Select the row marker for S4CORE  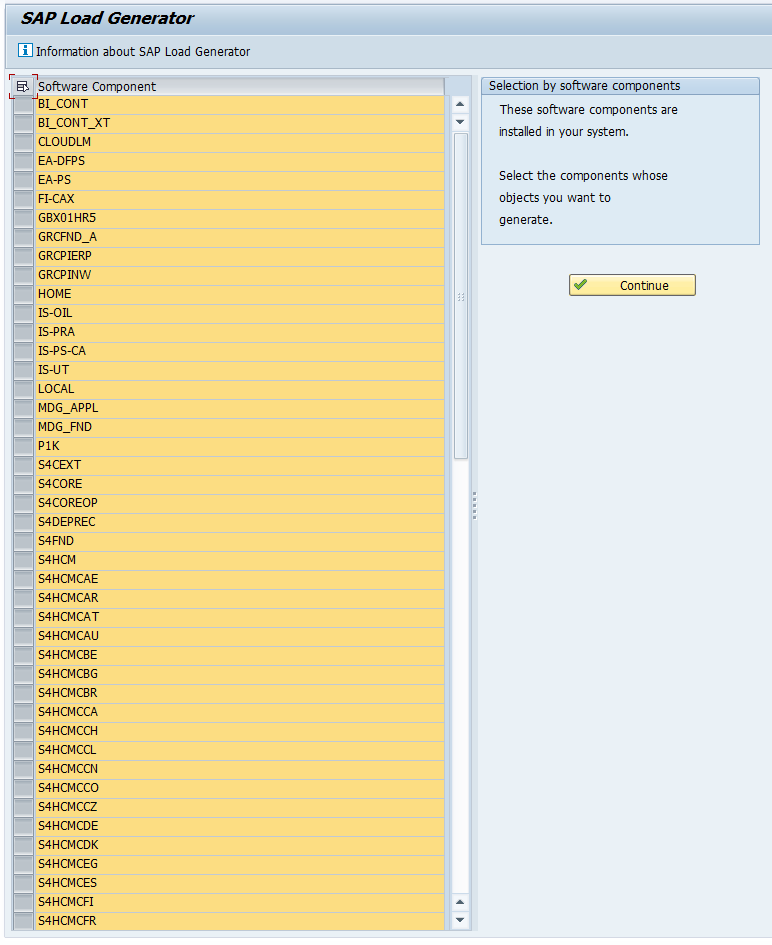point(24,485)
